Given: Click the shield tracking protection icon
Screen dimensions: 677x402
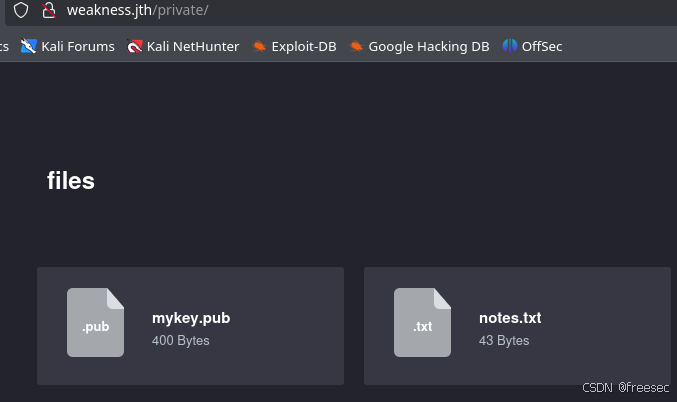Looking at the screenshot, I should tap(21, 10).
